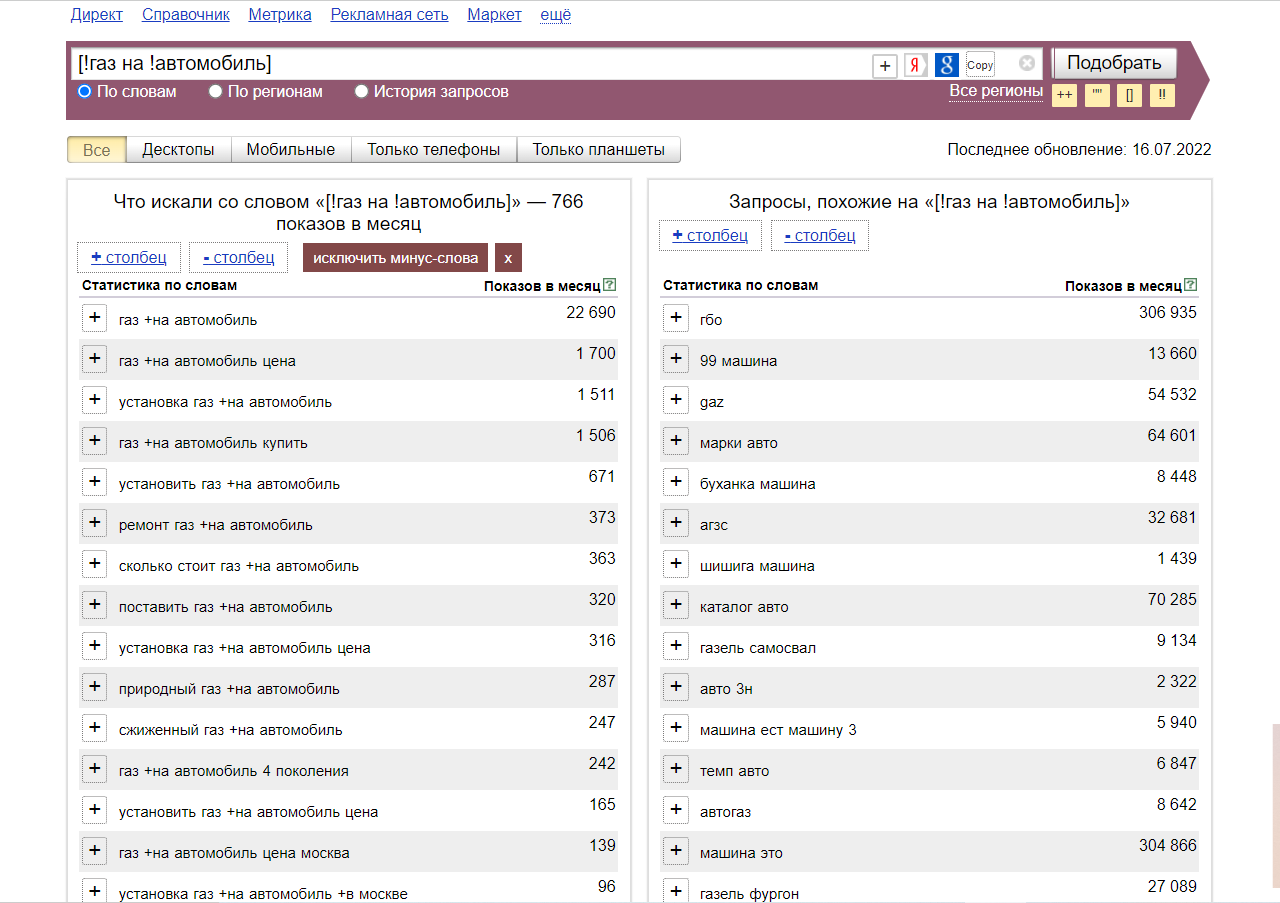Add 'gaz' with its plus icon
The height and width of the screenshot is (903, 1280).
(x=676, y=400)
